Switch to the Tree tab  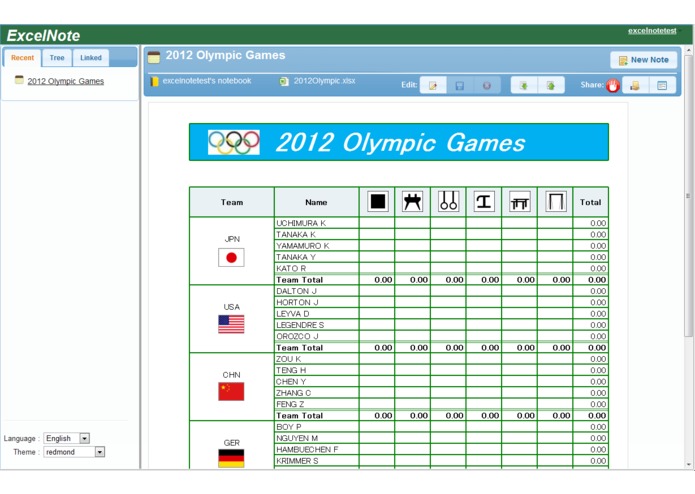57,58
